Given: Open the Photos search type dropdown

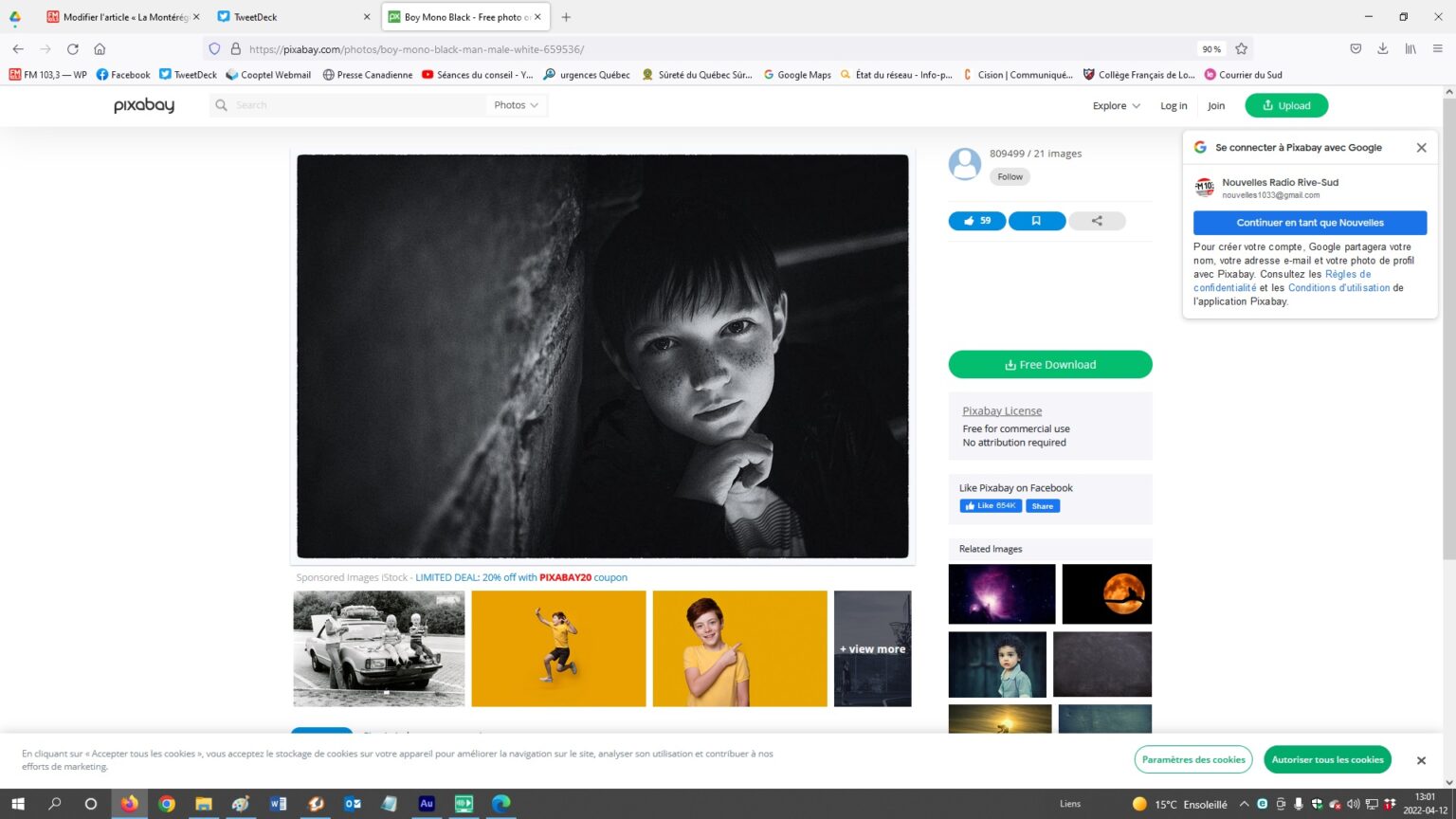Looking at the screenshot, I should (x=516, y=105).
